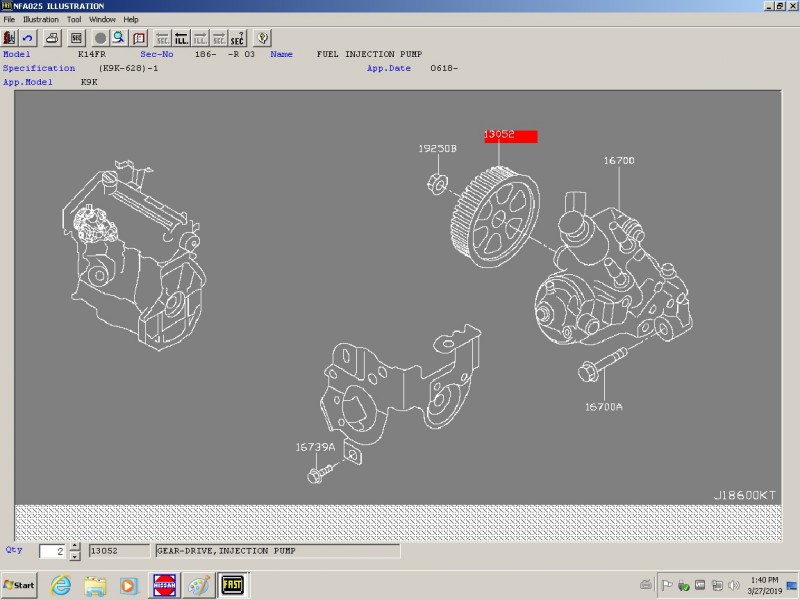The height and width of the screenshot is (600, 800).
Task: Open the File menu
Action: pos(9,19)
